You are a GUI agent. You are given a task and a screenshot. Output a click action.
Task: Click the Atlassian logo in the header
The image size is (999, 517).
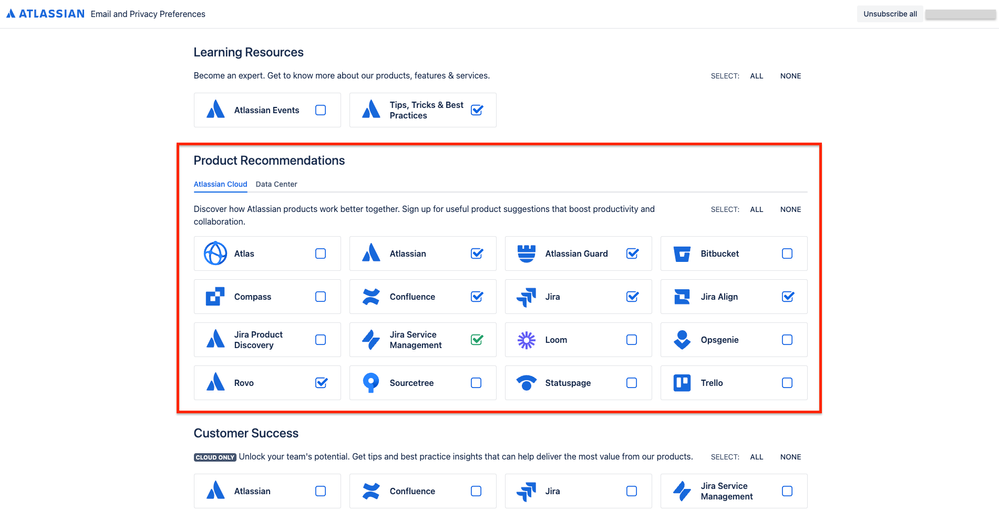click(x=45, y=13)
